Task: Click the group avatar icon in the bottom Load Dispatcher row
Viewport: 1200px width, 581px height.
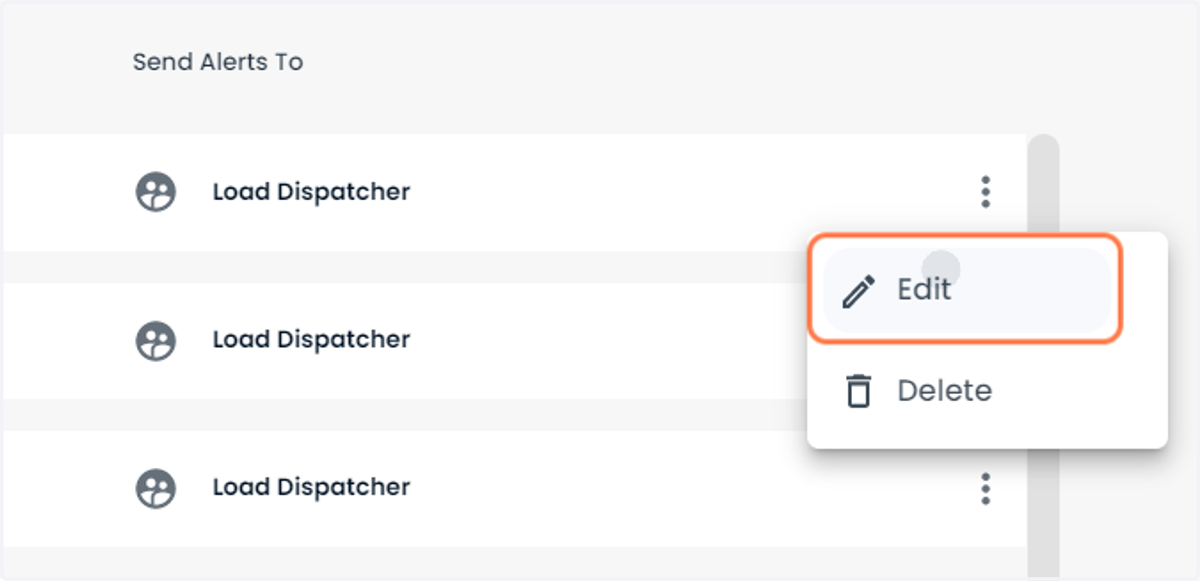Action: pyautogui.click(x=156, y=488)
